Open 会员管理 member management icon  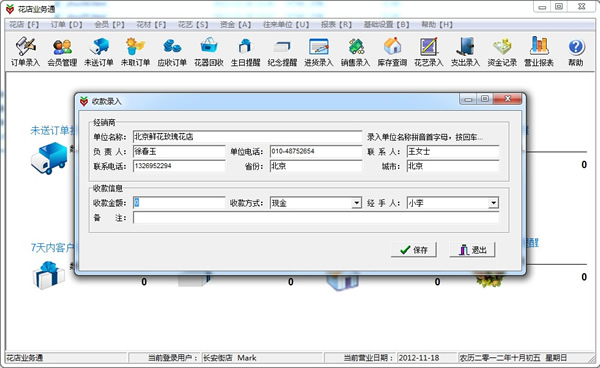tap(62, 52)
